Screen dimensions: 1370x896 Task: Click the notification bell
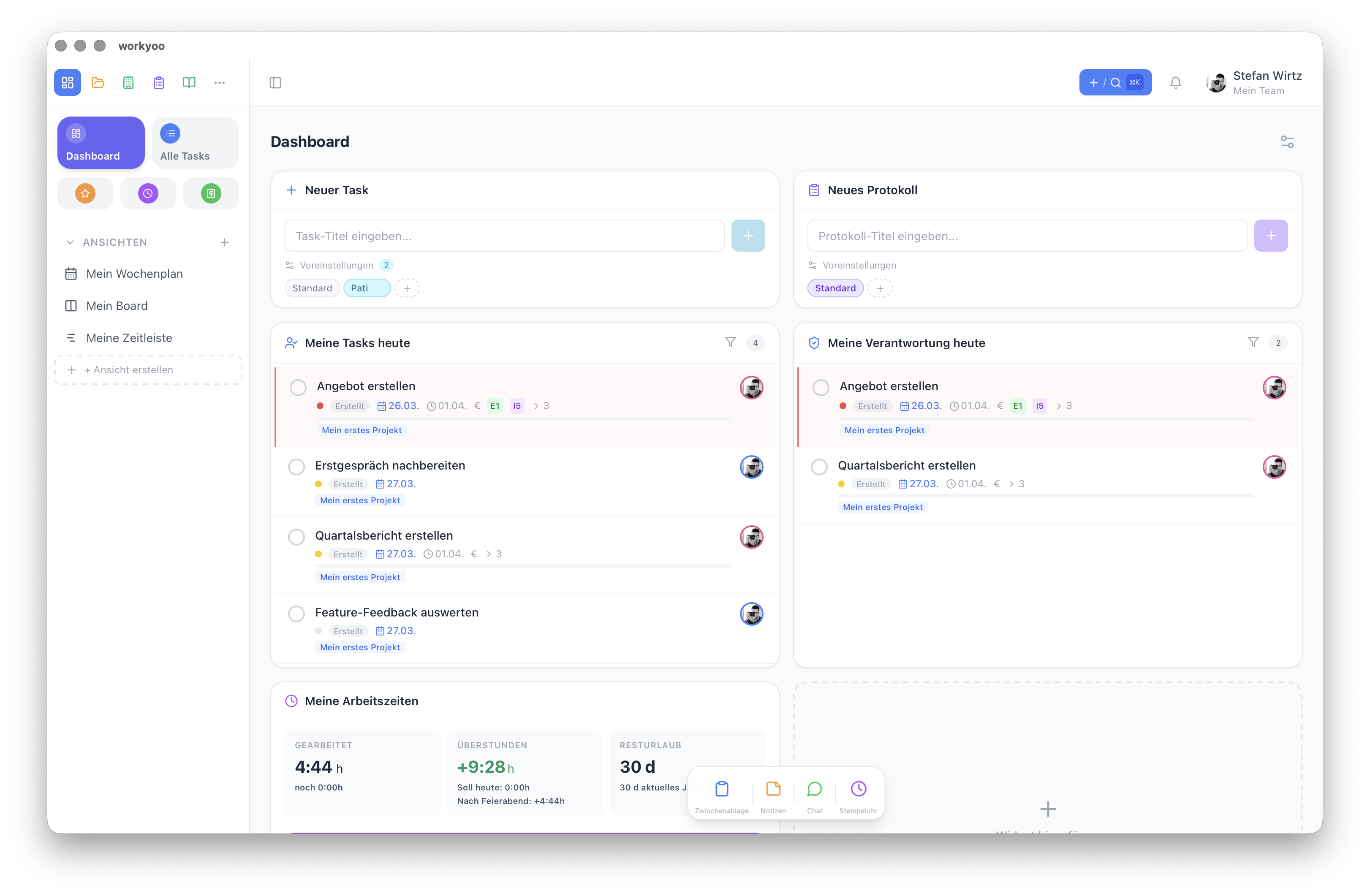[x=1175, y=82]
